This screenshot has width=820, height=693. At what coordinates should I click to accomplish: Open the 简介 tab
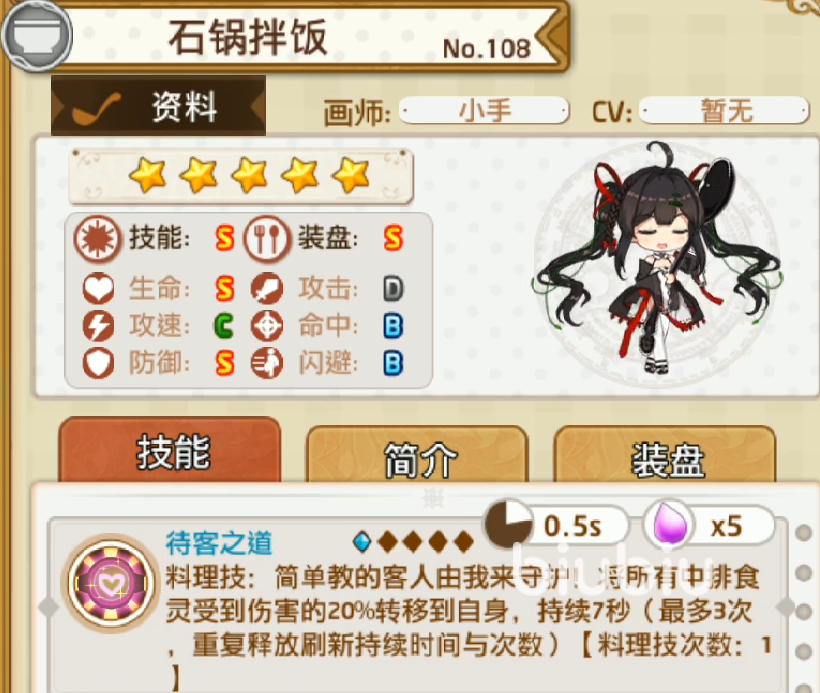pyautogui.click(x=417, y=457)
